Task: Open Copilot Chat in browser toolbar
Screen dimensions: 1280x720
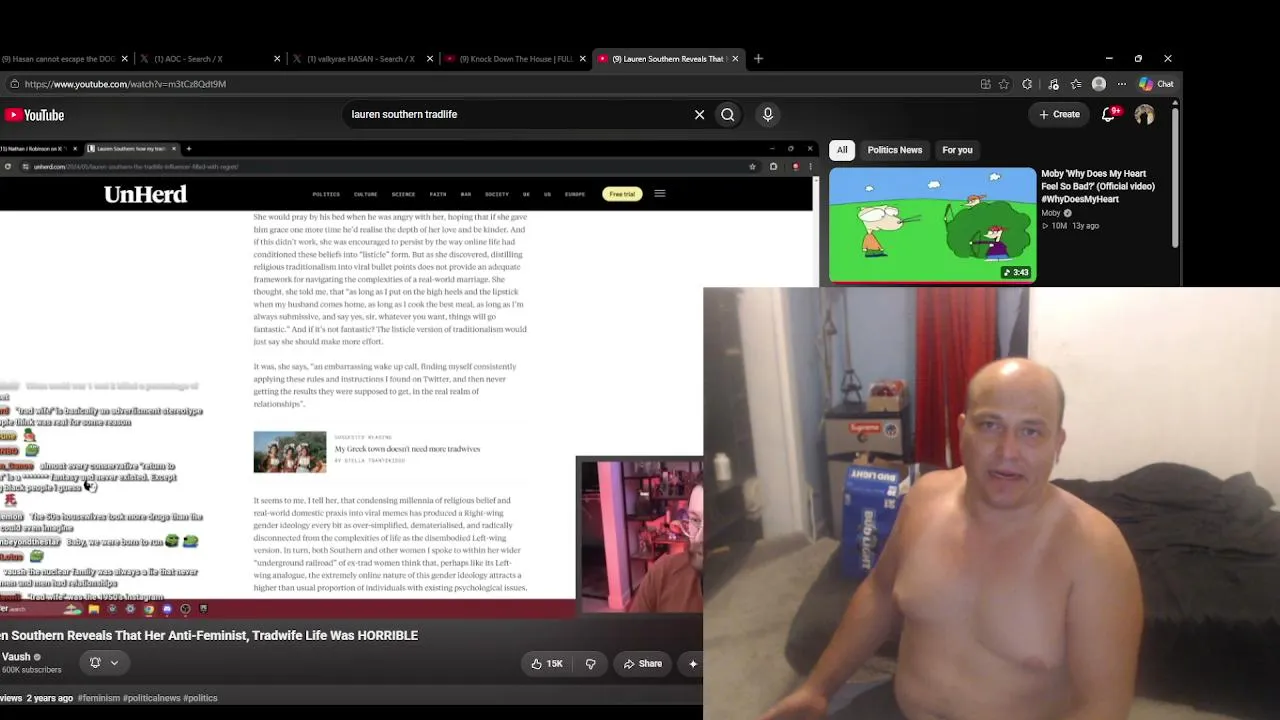Action: 1156,84
